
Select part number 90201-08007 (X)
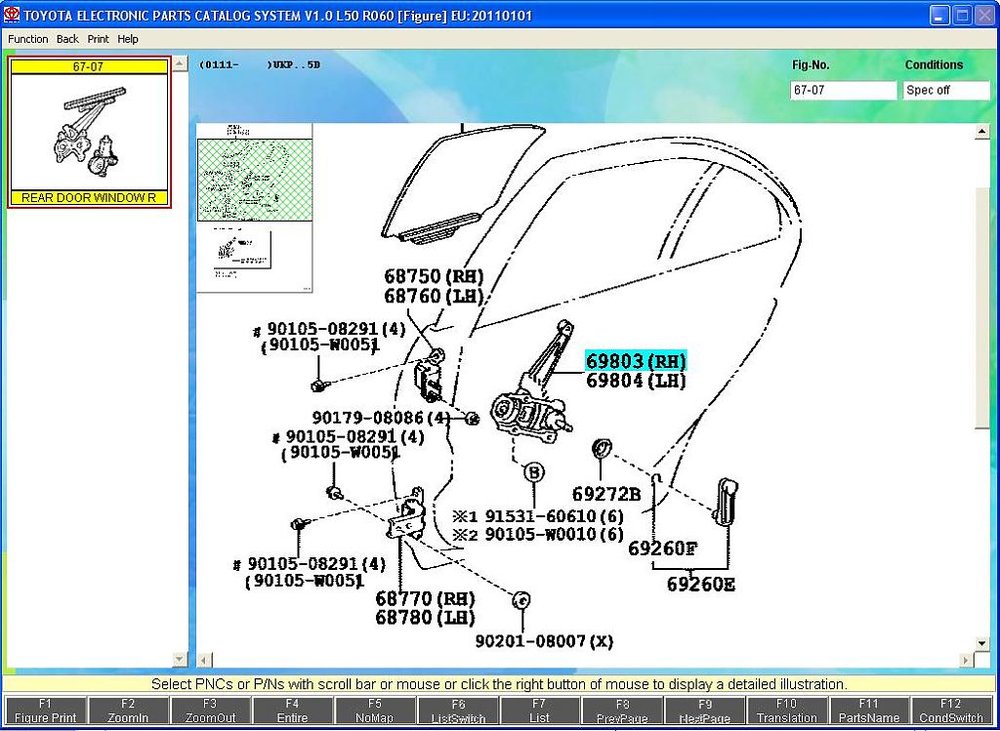click(544, 641)
